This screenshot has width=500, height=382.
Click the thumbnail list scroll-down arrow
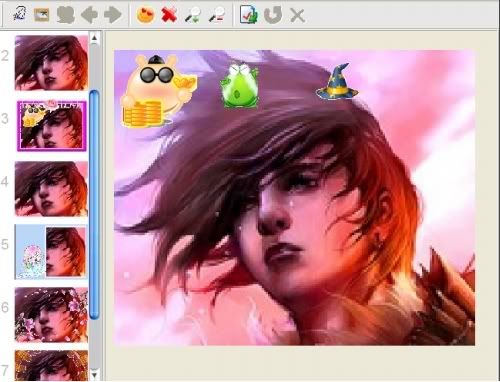pyautogui.click(x=95, y=374)
